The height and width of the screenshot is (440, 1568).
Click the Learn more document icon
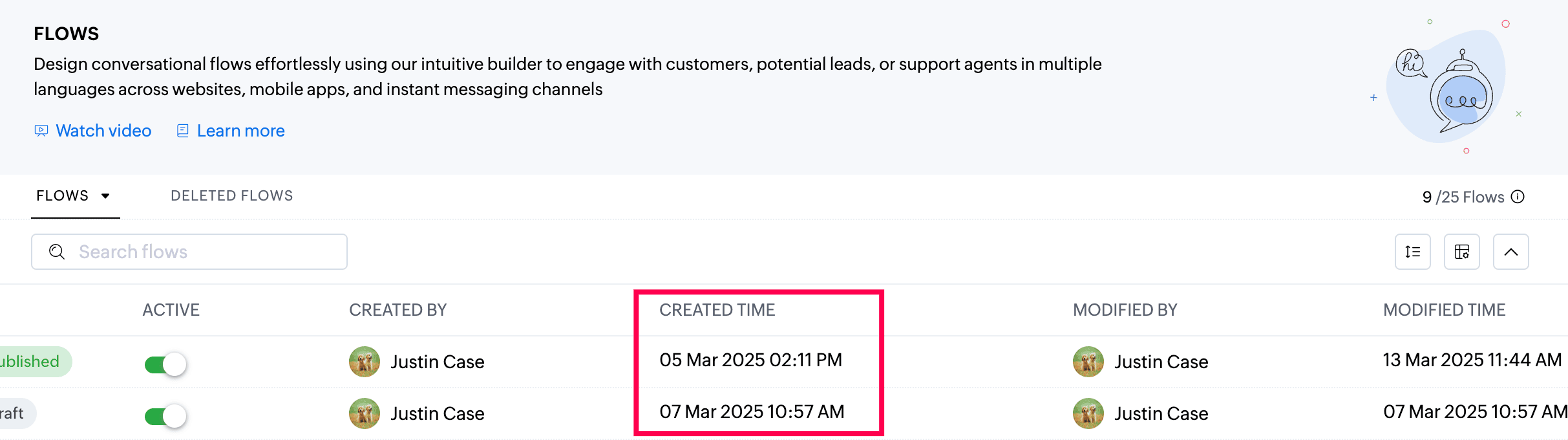click(183, 131)
